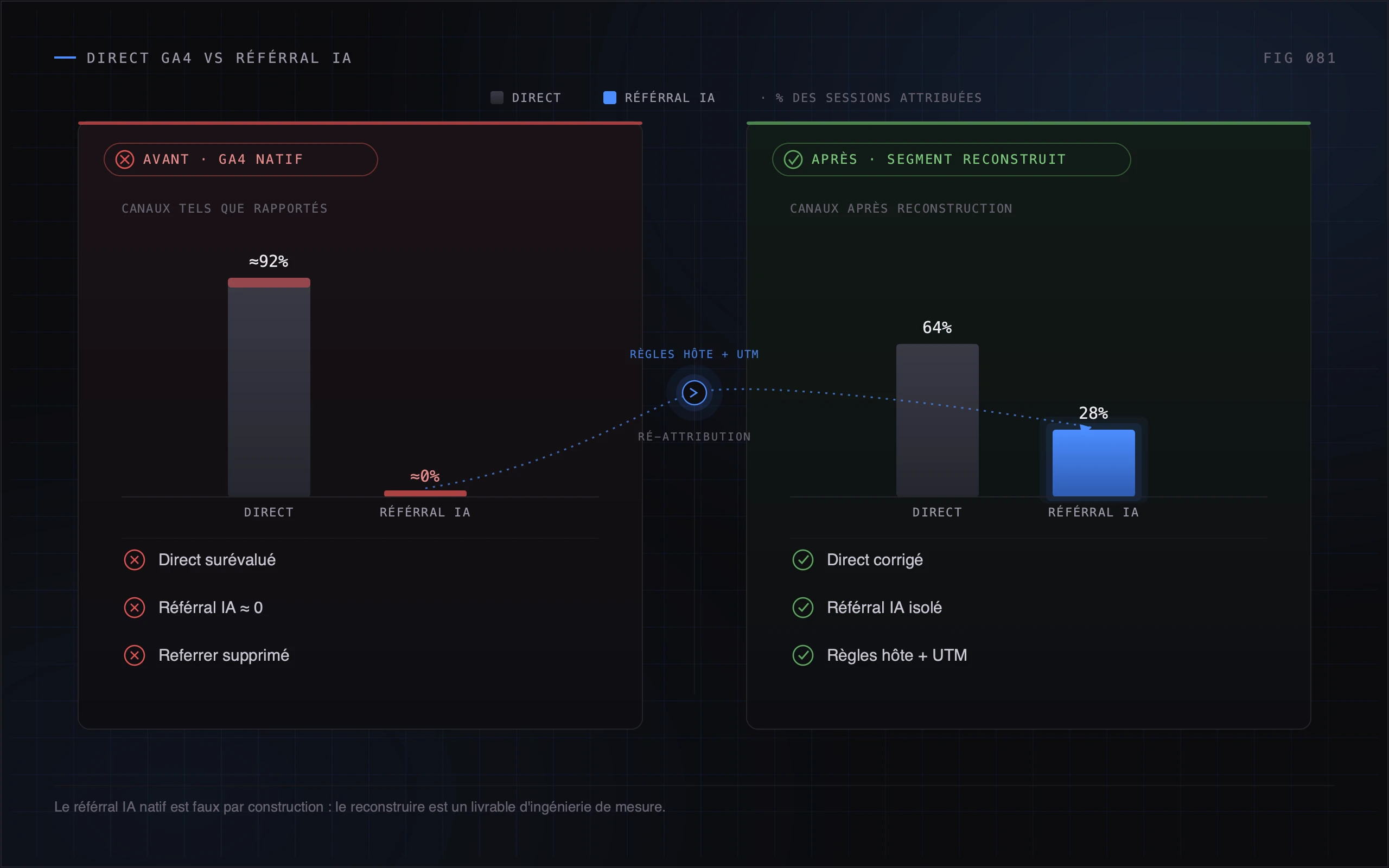The height and width of the screenshot is (868, 1389).
Task: Click the ≈92% Direct bar in Avant panel
Action: pos(269,387)
